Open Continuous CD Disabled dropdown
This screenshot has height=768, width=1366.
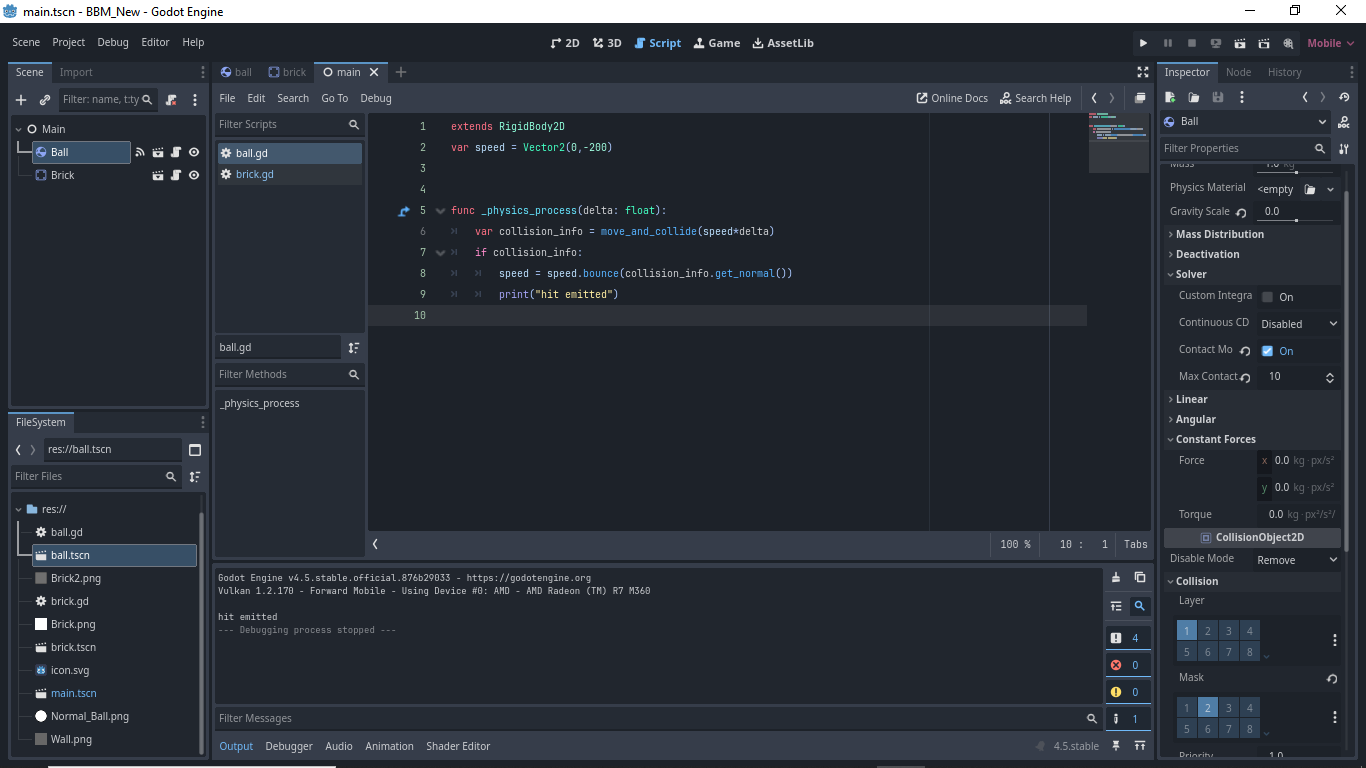point(1298,324)
